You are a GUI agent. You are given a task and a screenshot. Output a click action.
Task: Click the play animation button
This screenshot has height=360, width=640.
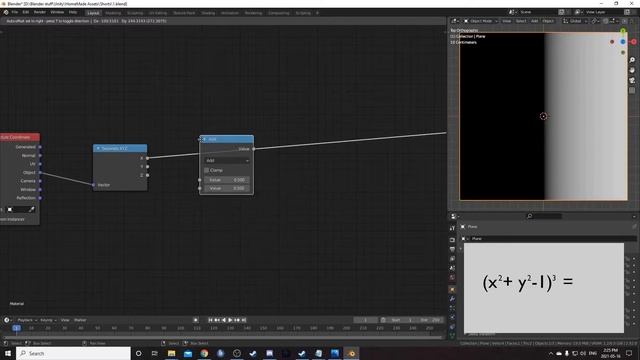point(231,320)
